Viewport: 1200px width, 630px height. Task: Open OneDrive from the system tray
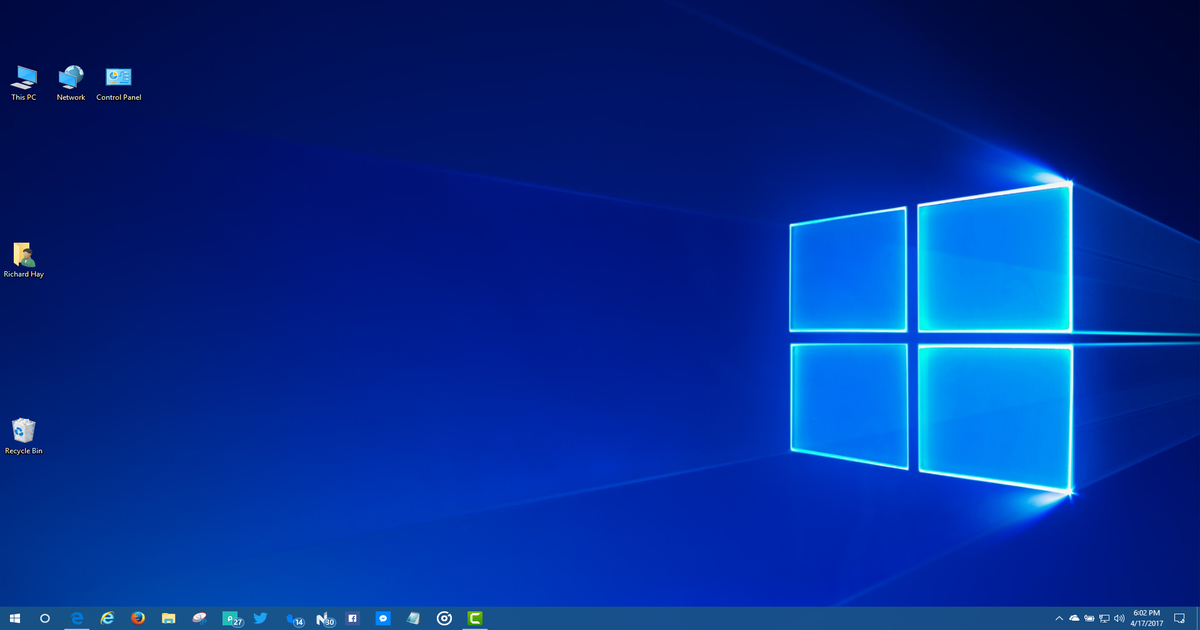(x=1073, y=619)
